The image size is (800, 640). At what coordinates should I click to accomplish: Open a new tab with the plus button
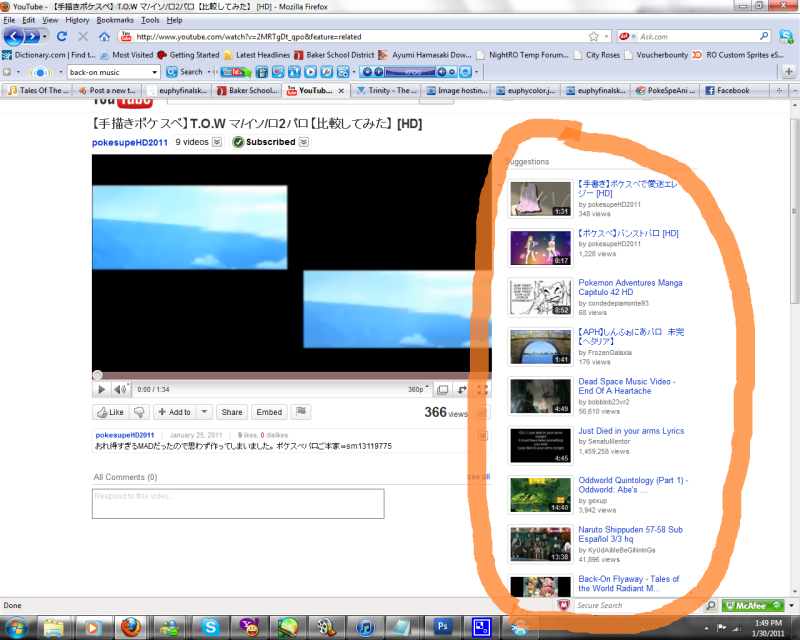[x=779, y=90]
